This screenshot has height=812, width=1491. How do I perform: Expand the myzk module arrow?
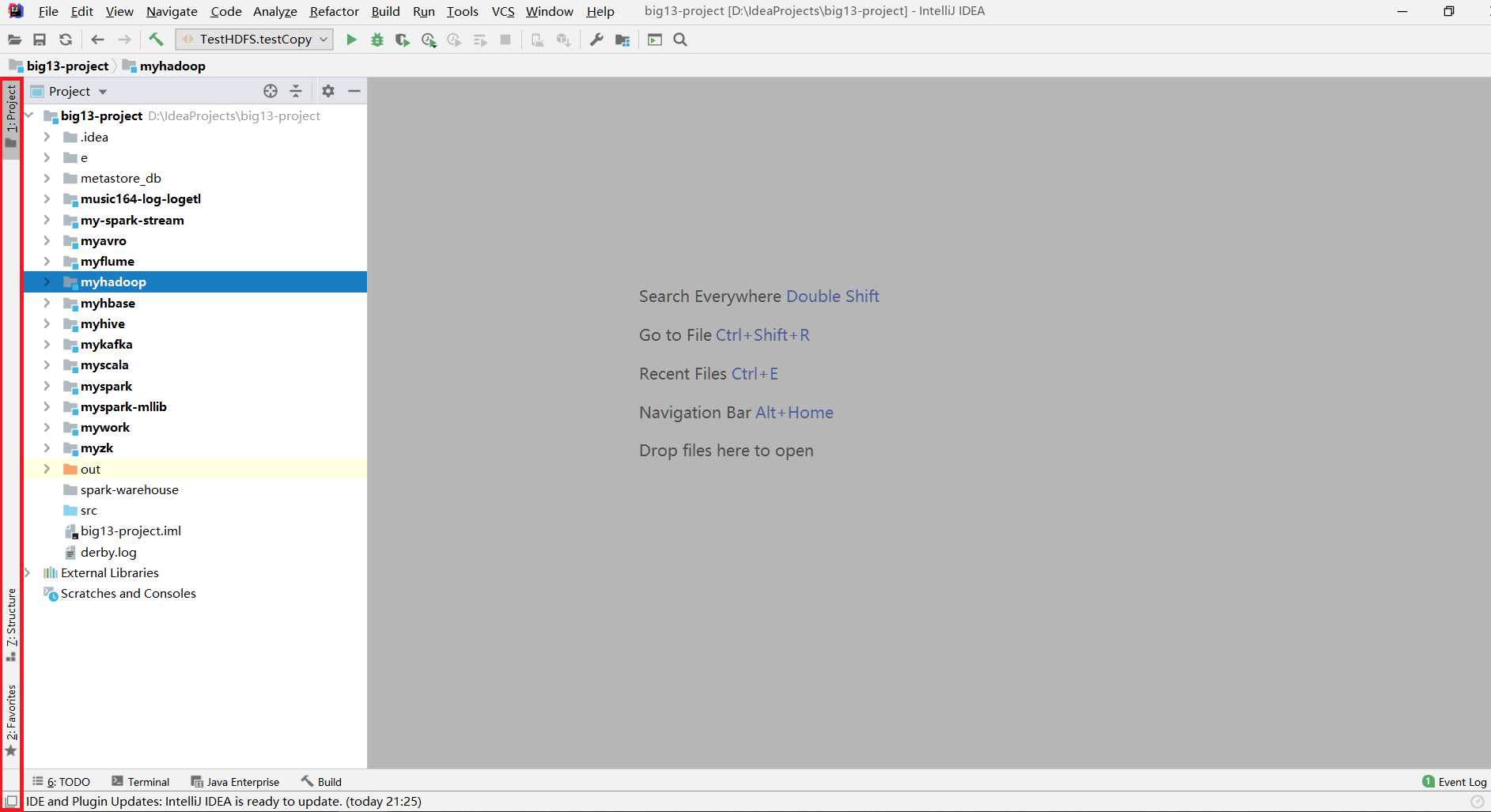pos(47,448)
